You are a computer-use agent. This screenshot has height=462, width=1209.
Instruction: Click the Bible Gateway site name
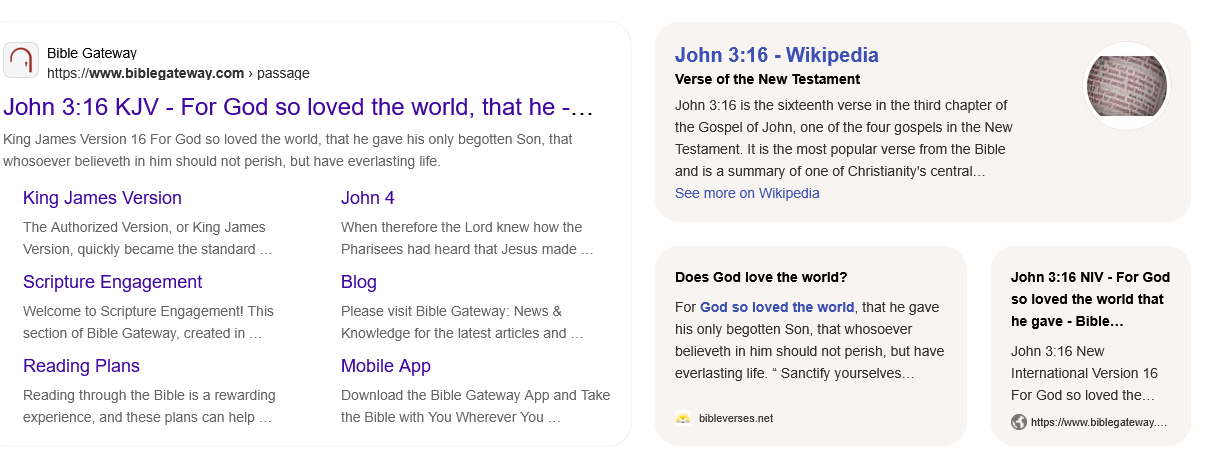pos(92,53)
